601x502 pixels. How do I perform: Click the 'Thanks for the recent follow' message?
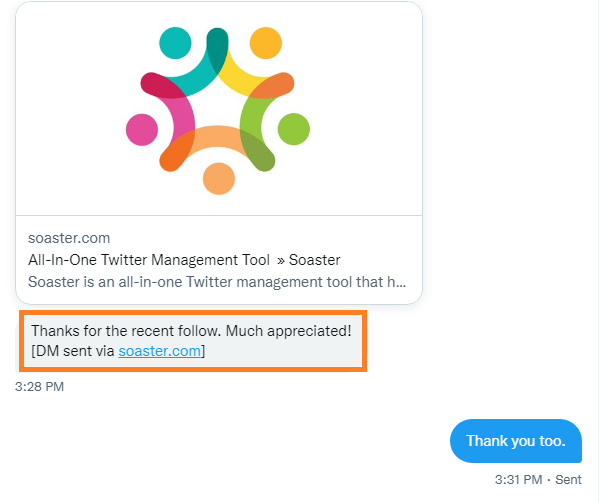click(193, 341)
